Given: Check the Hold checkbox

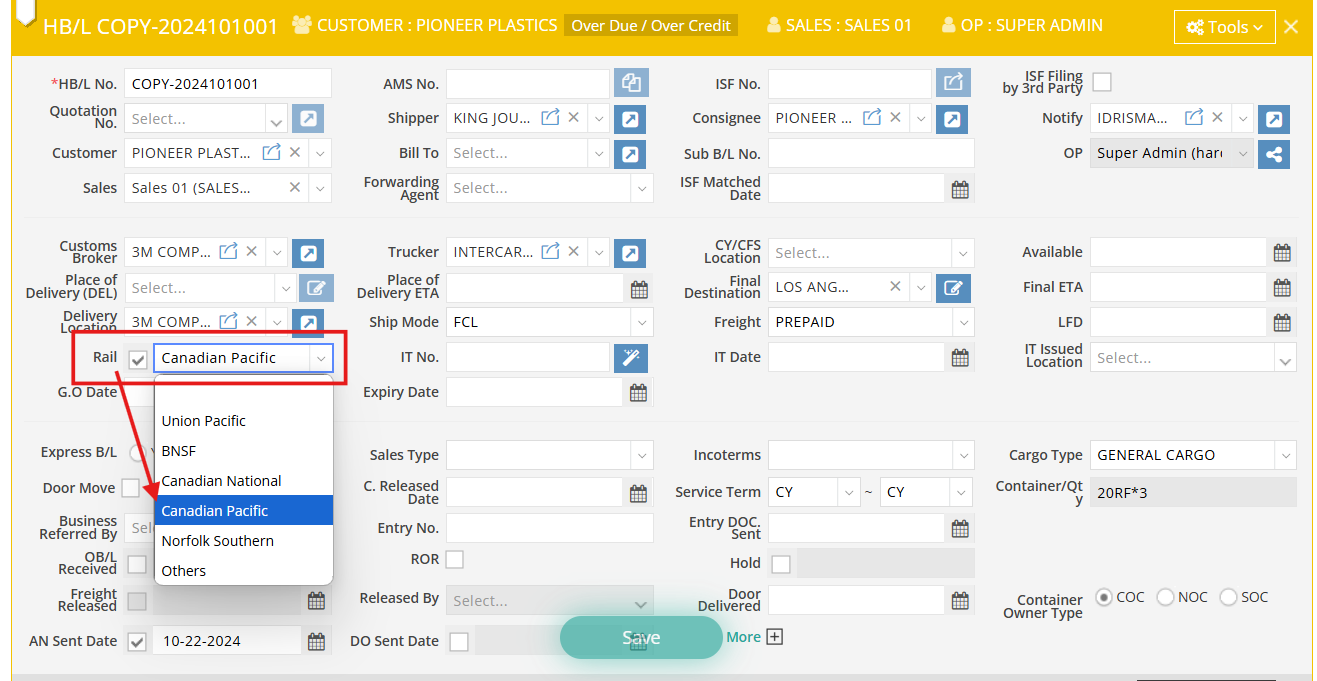Looking at the screenshot, I should tap(781, 564).
